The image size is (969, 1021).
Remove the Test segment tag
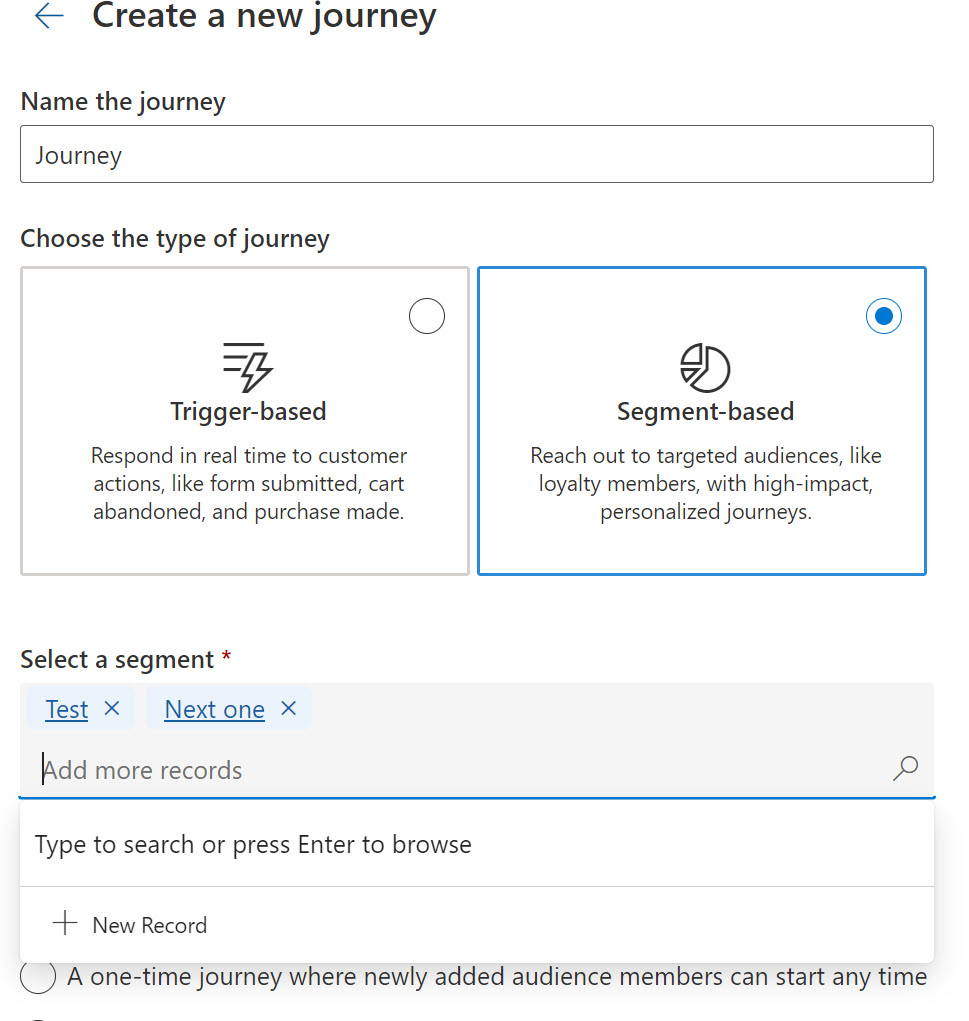tap(112, 708)
